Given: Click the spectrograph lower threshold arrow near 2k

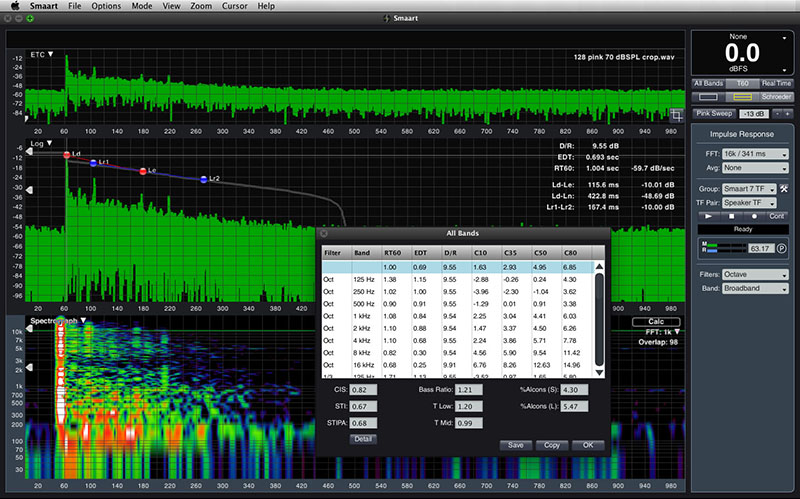Looking at the screenshot, I should [29, 367].
